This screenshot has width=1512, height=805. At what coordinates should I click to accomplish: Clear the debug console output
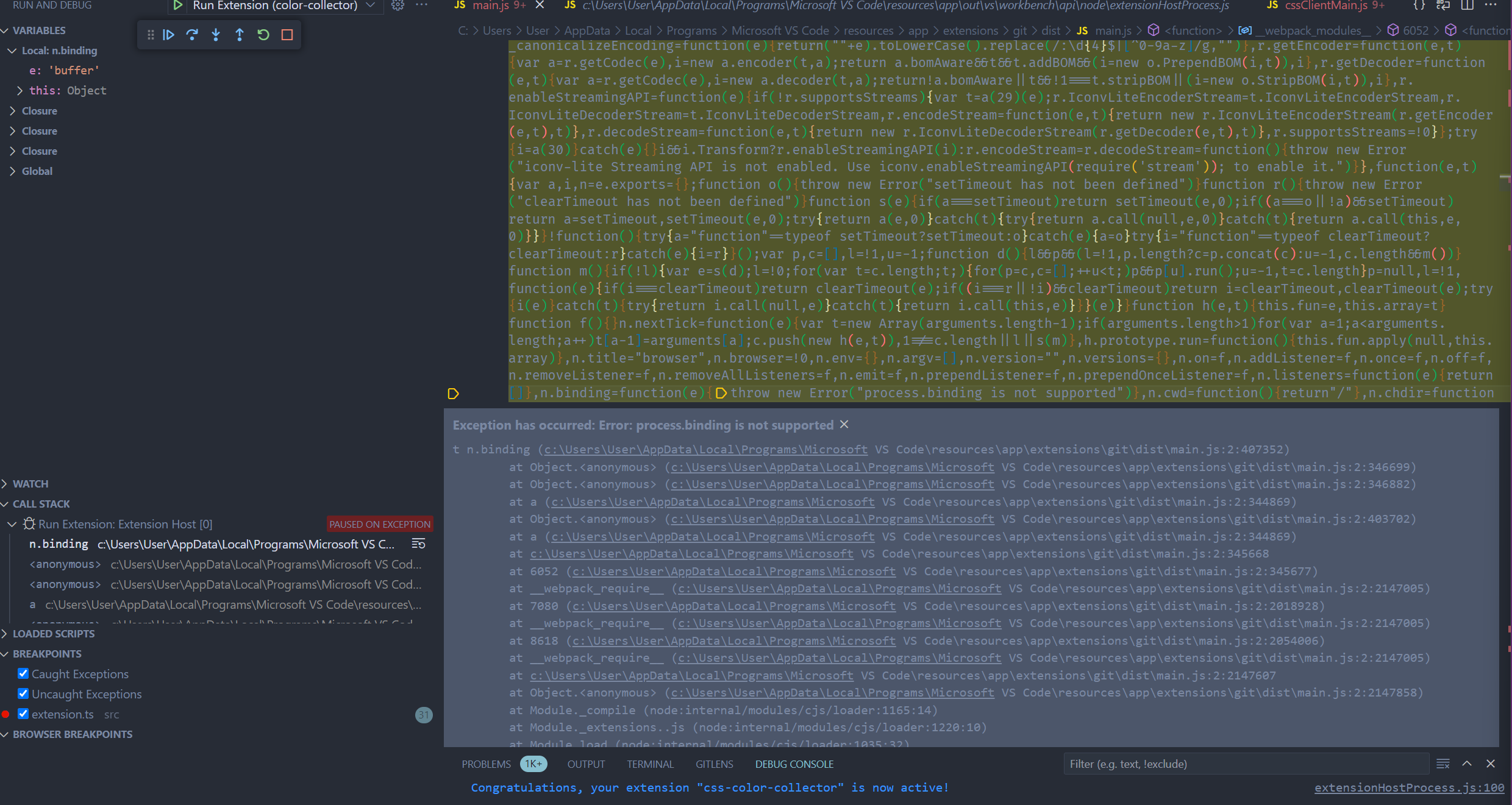1442,764
